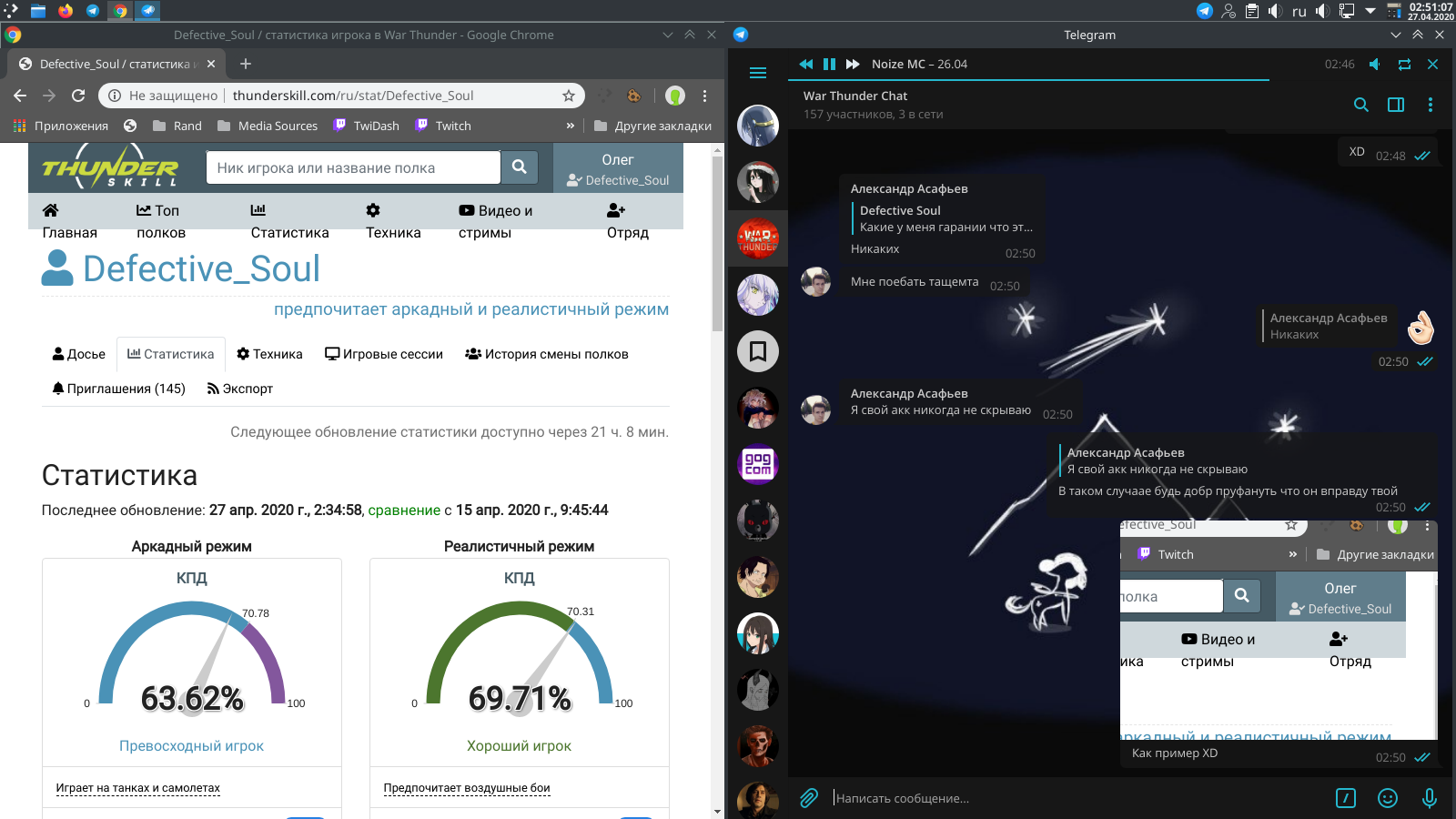Image resolution: width=1456 pixels, height=819 pixels.
Task: Go forward in Chrome
Action: click(49, 96)
